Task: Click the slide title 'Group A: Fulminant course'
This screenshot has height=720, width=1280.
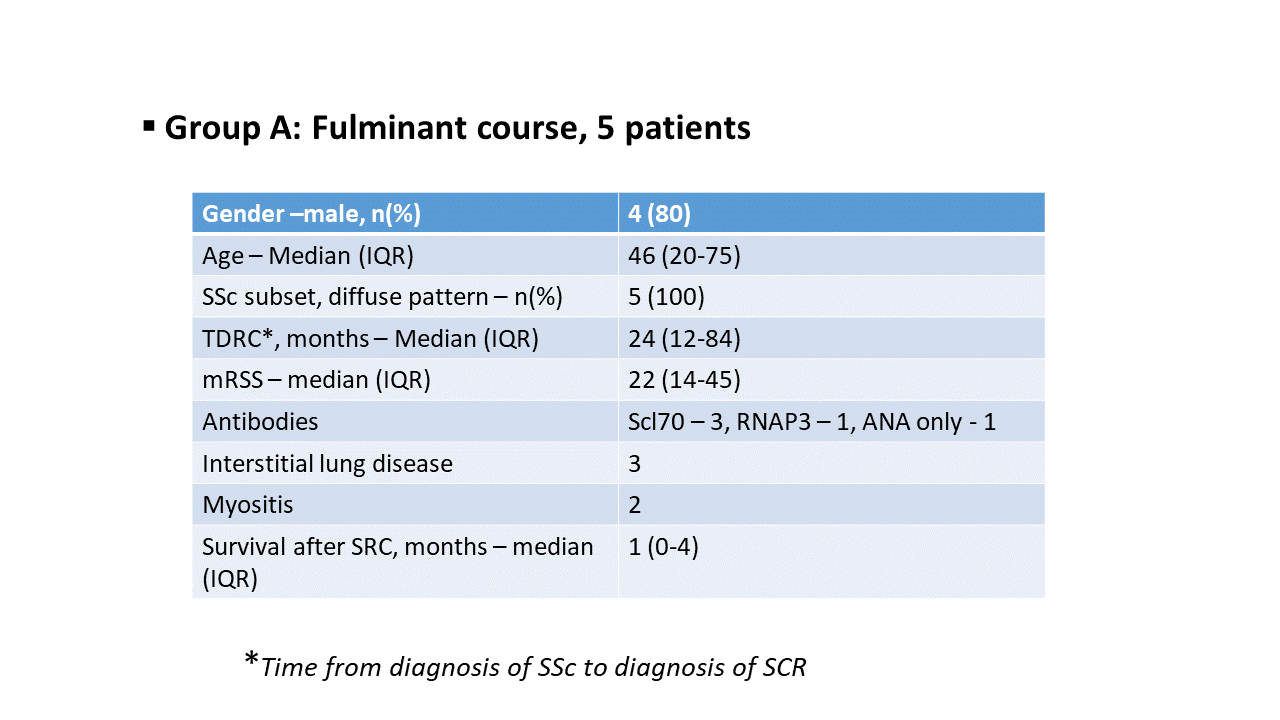Action: pos(457,129)
